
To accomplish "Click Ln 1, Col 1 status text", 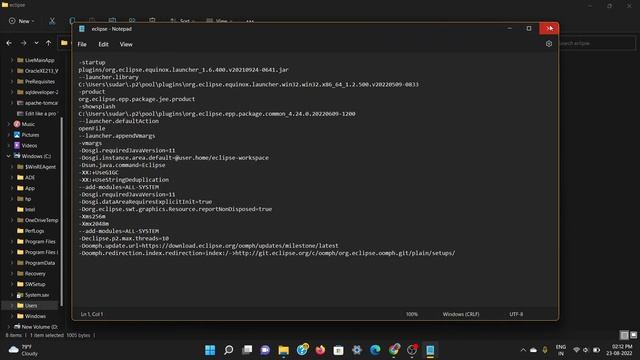I will point(92,314).
